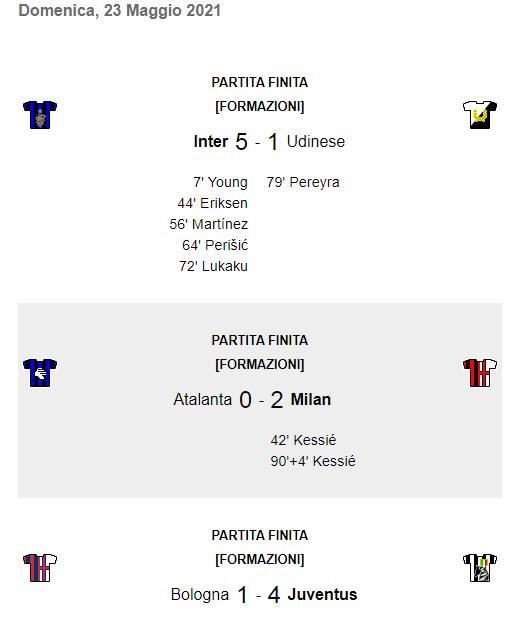Screen dimensions: 515x623
Task: Open FORMAZIONI for Atalanta vs Milan
Action: [259, 364]
